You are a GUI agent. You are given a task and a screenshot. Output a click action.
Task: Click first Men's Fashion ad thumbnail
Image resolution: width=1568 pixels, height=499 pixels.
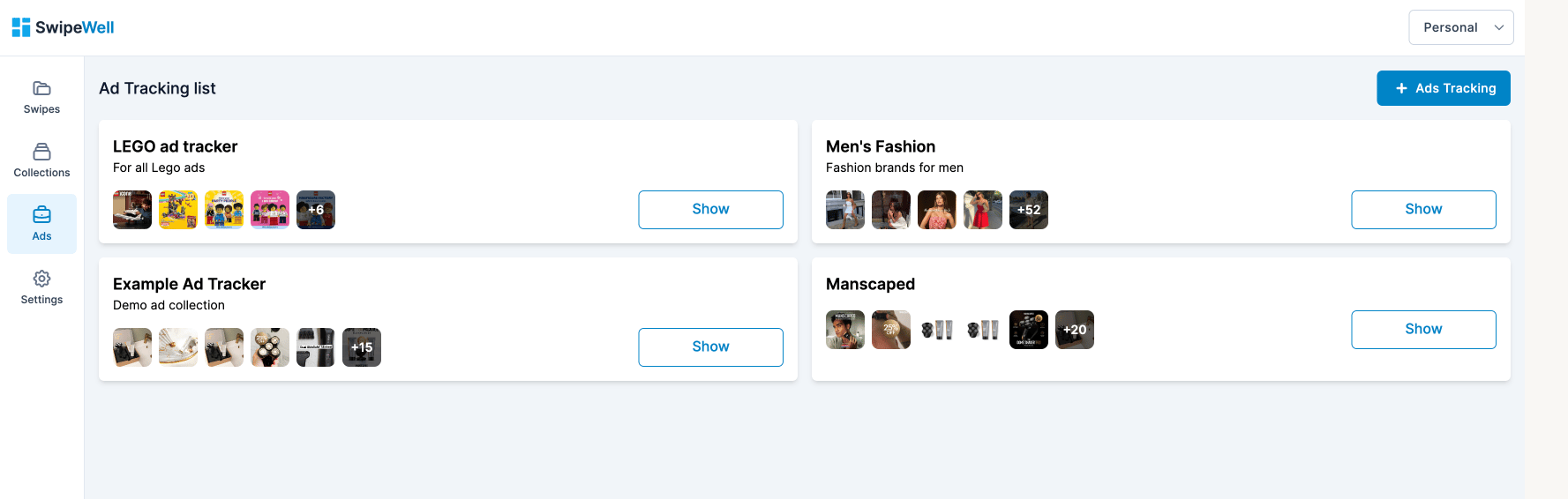[x=845, y=210]
